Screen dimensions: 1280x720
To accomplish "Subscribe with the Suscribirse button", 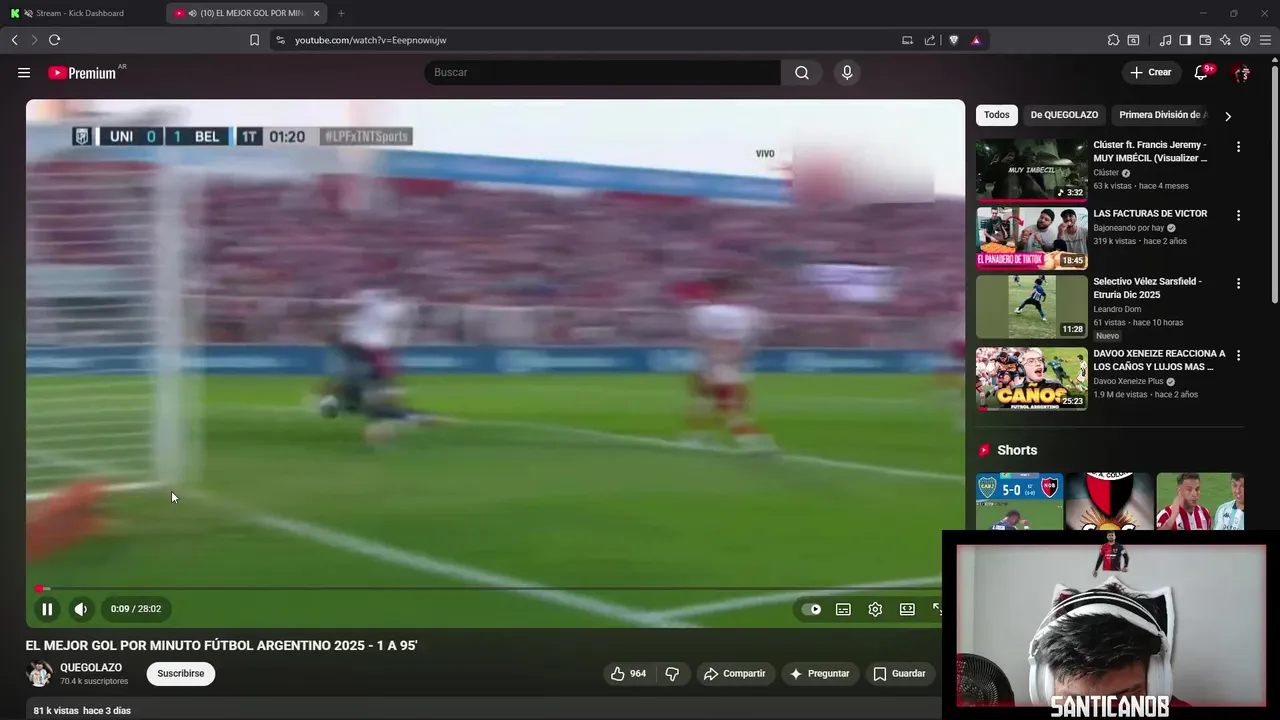I will pos(181,674).
